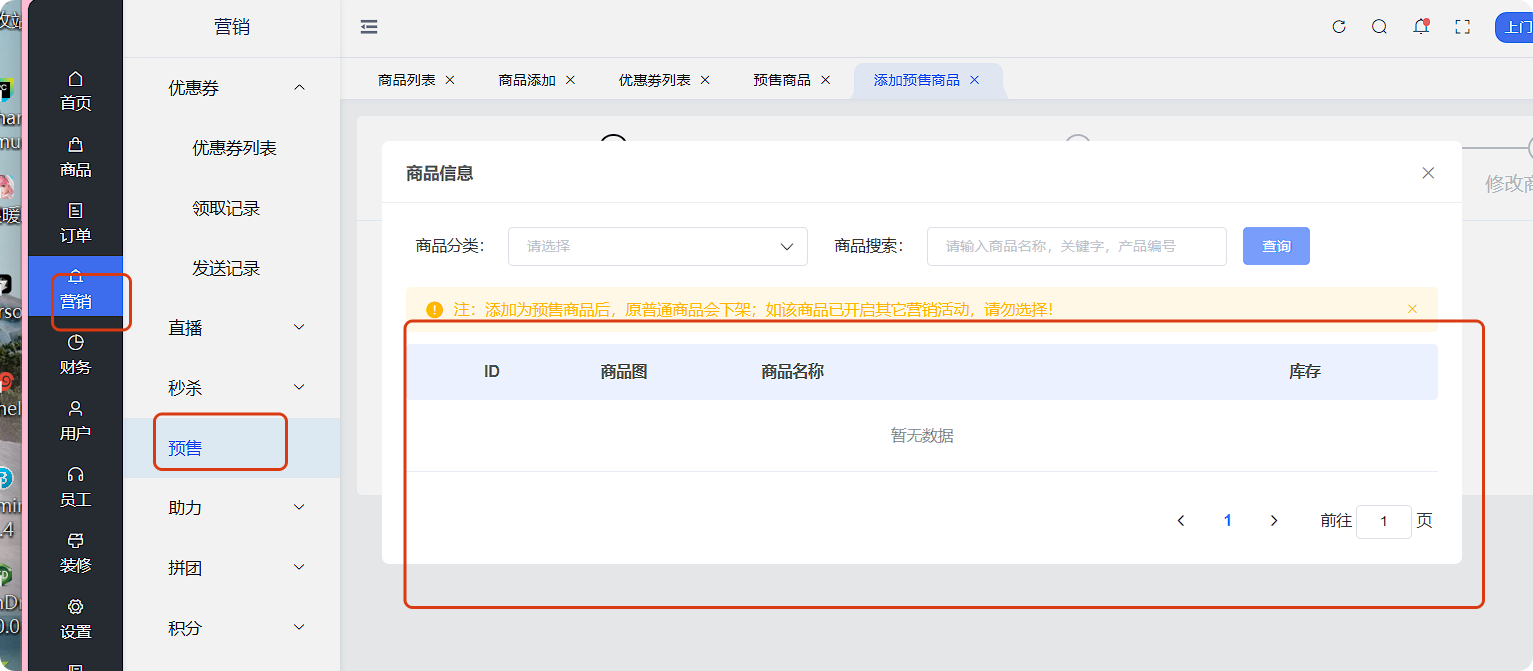Image resolution: width=1533 pixels, height=671 pixels.
Task: Click the refresh icon in top bar
Action: coord(1339,27)
